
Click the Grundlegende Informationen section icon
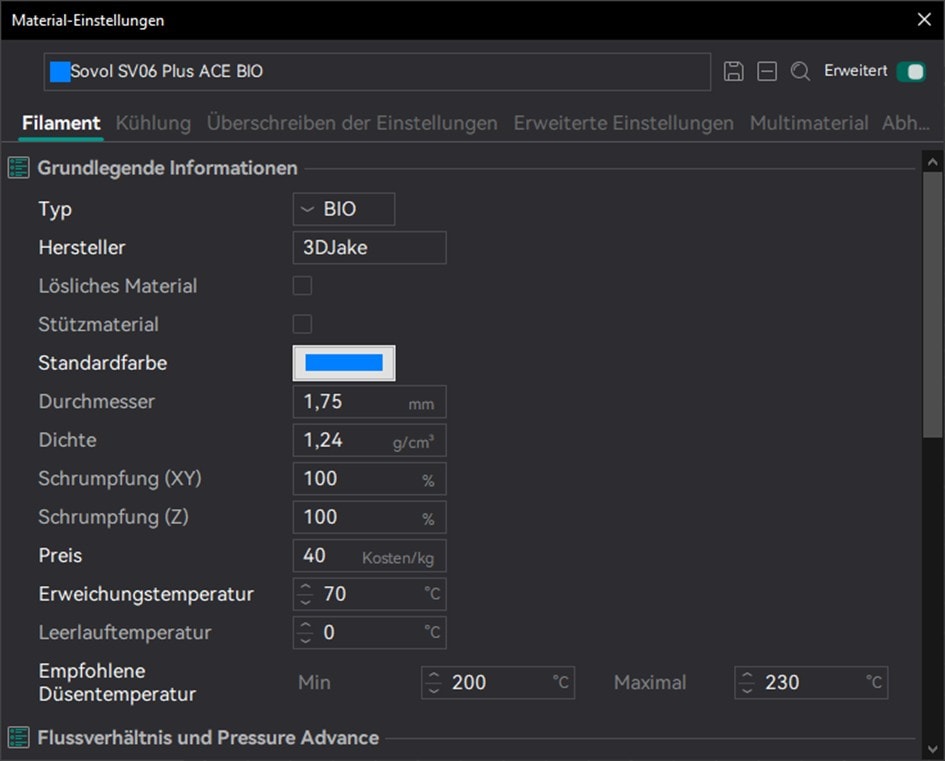[x=18, y=168]
